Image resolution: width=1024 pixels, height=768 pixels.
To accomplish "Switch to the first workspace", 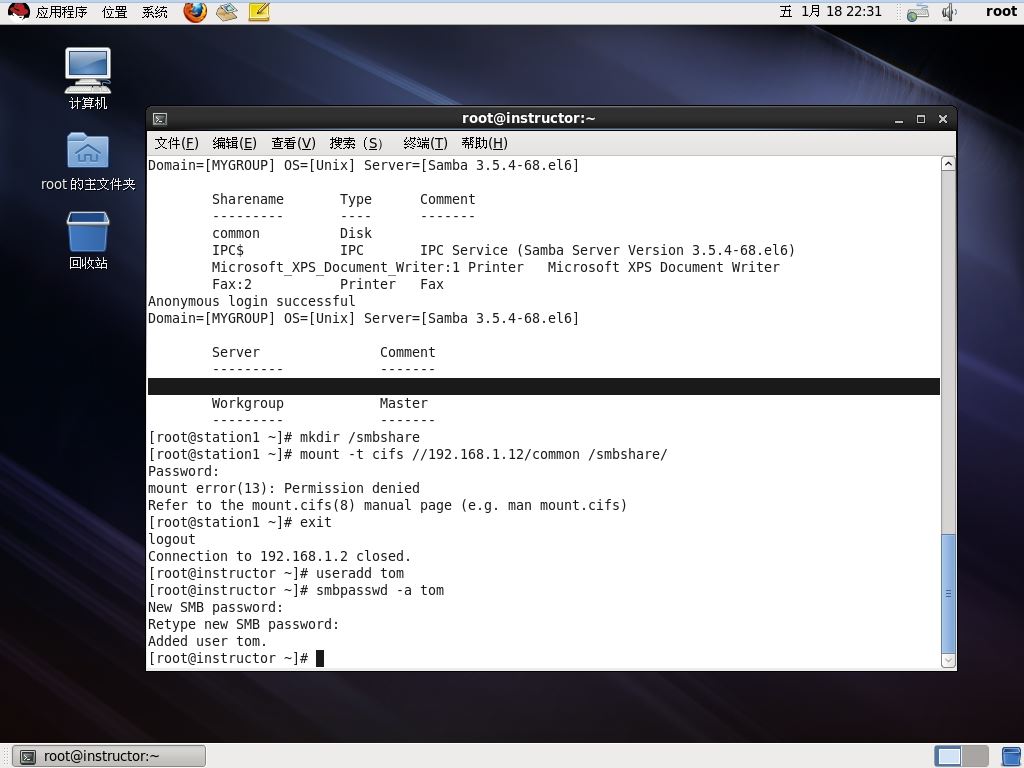I will click(948, 756).
